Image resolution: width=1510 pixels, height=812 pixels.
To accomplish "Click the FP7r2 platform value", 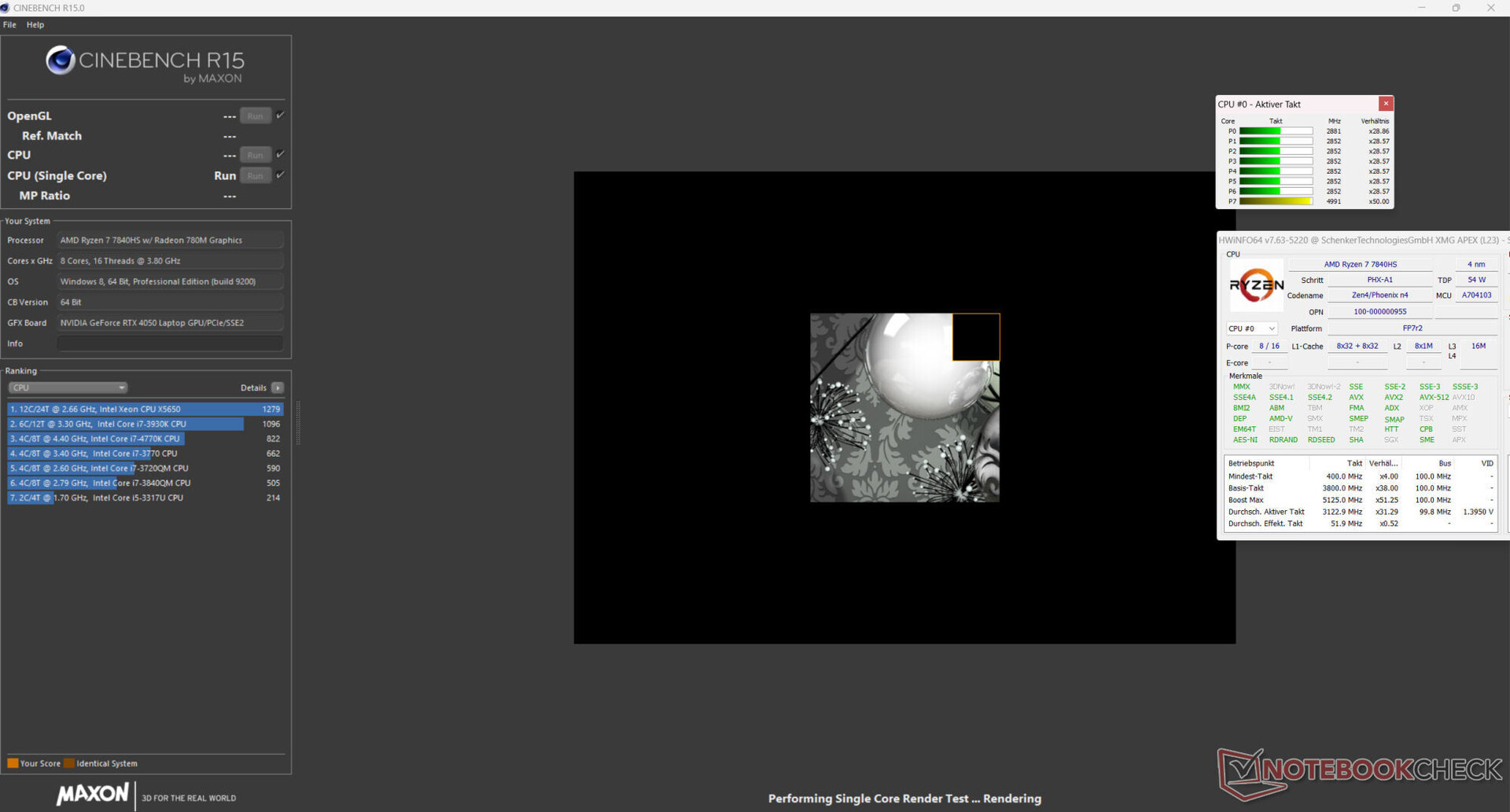I will 1412,329.
